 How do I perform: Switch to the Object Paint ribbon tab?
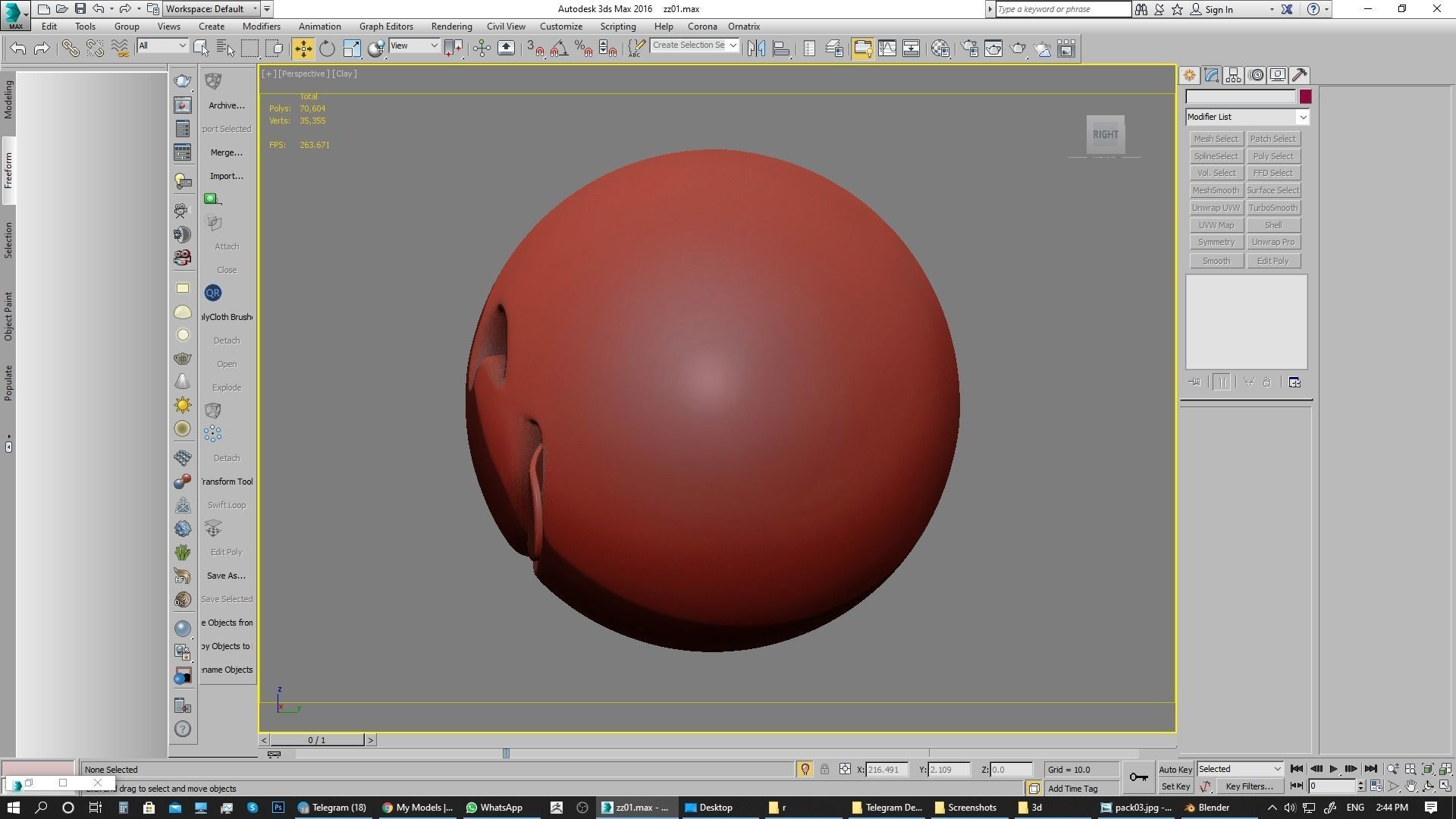[8, 316]
